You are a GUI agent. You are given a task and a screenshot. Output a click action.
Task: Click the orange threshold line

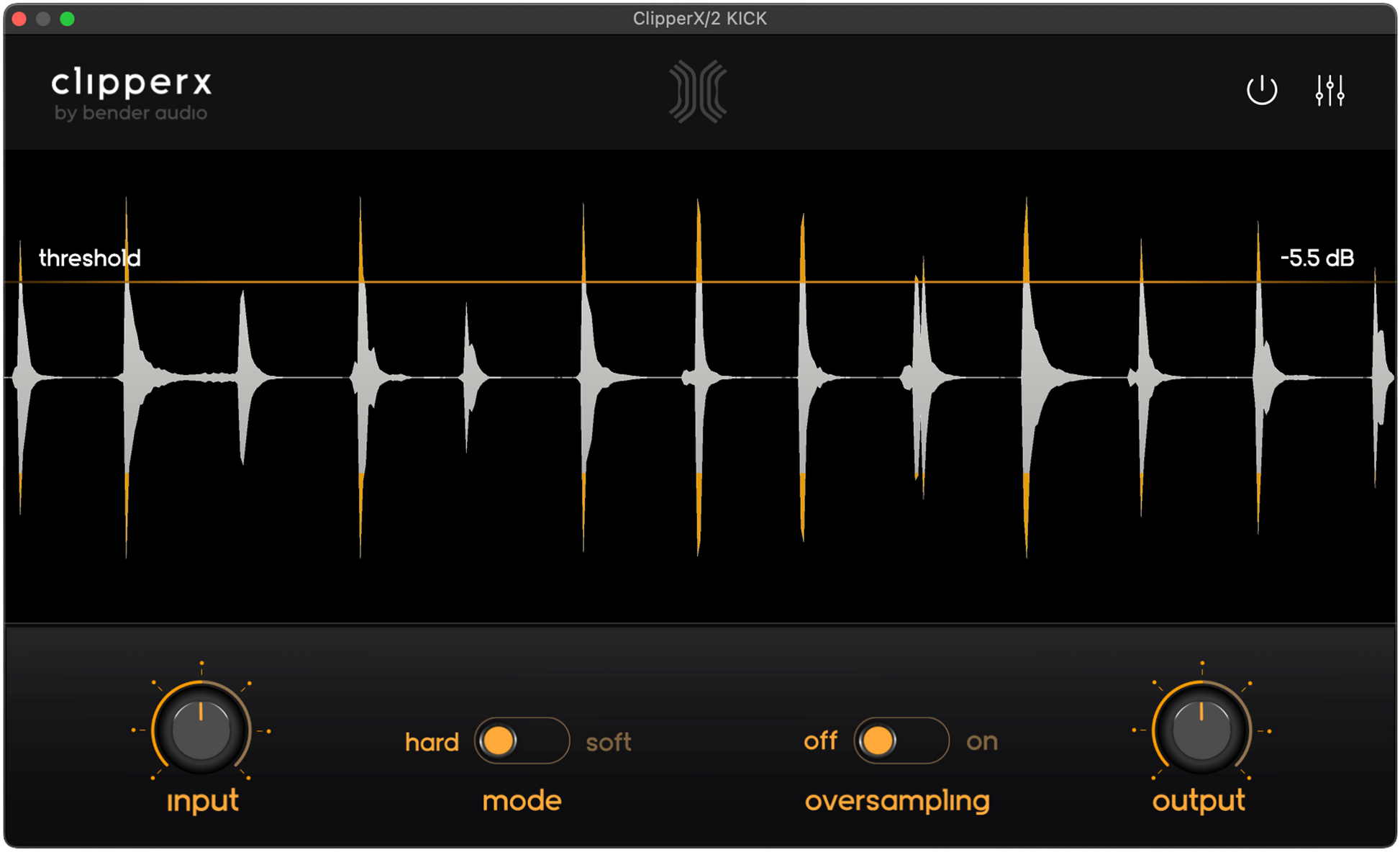700,281
